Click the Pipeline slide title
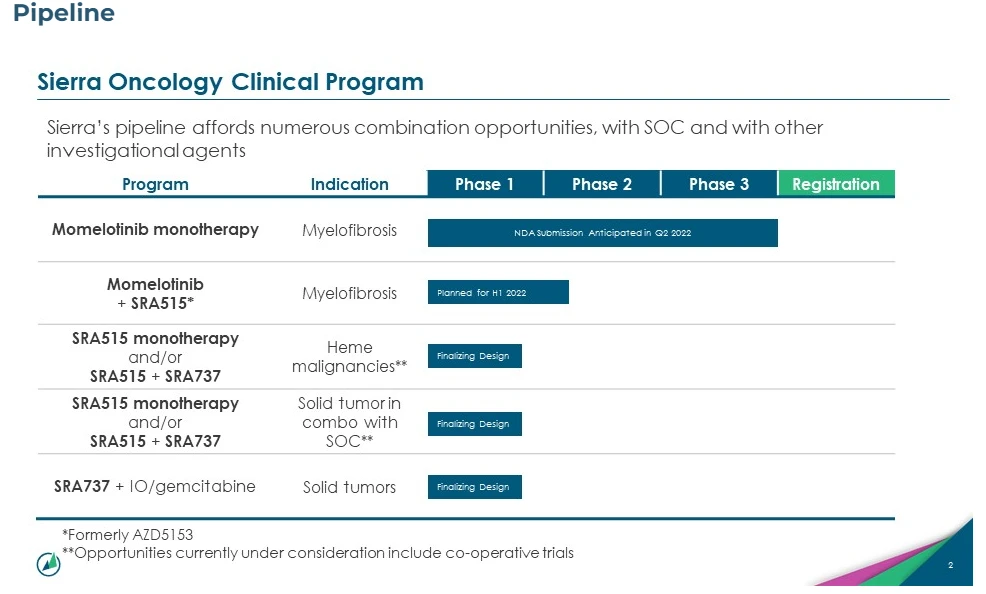Screen dimensions: 986x594 (x=64, y=14)
